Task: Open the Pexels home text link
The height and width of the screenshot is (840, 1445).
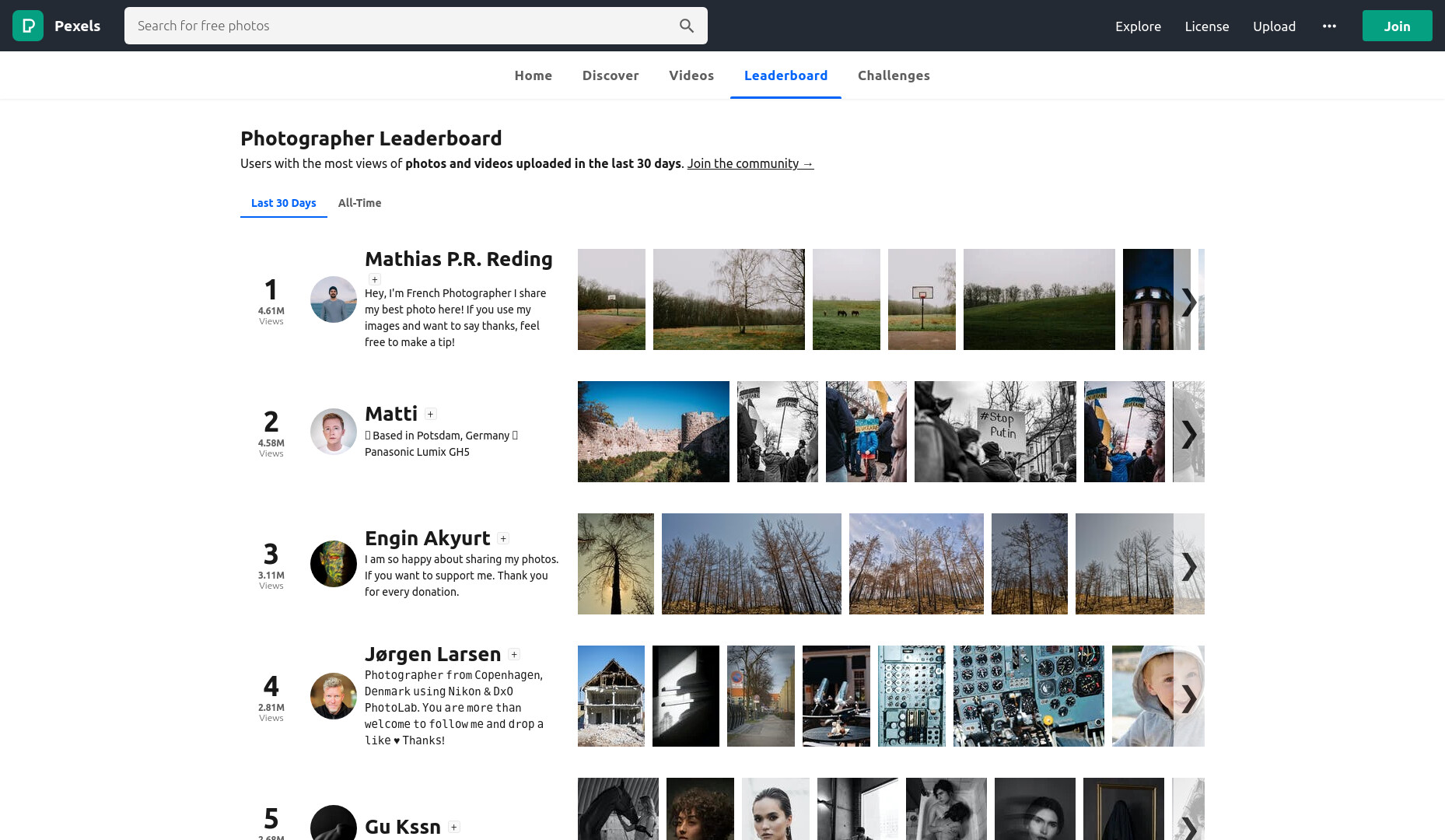Action: [x=77, y=26]
